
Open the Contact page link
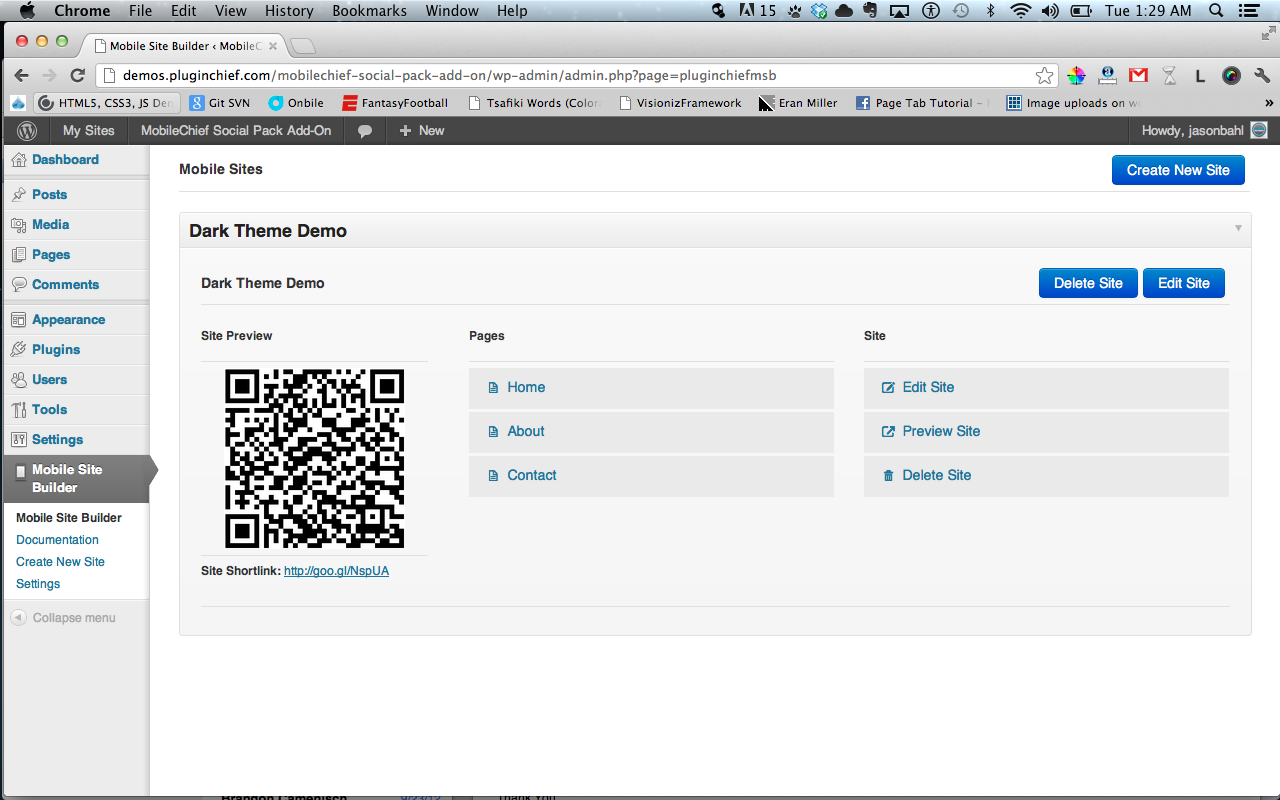pos(532,475)
